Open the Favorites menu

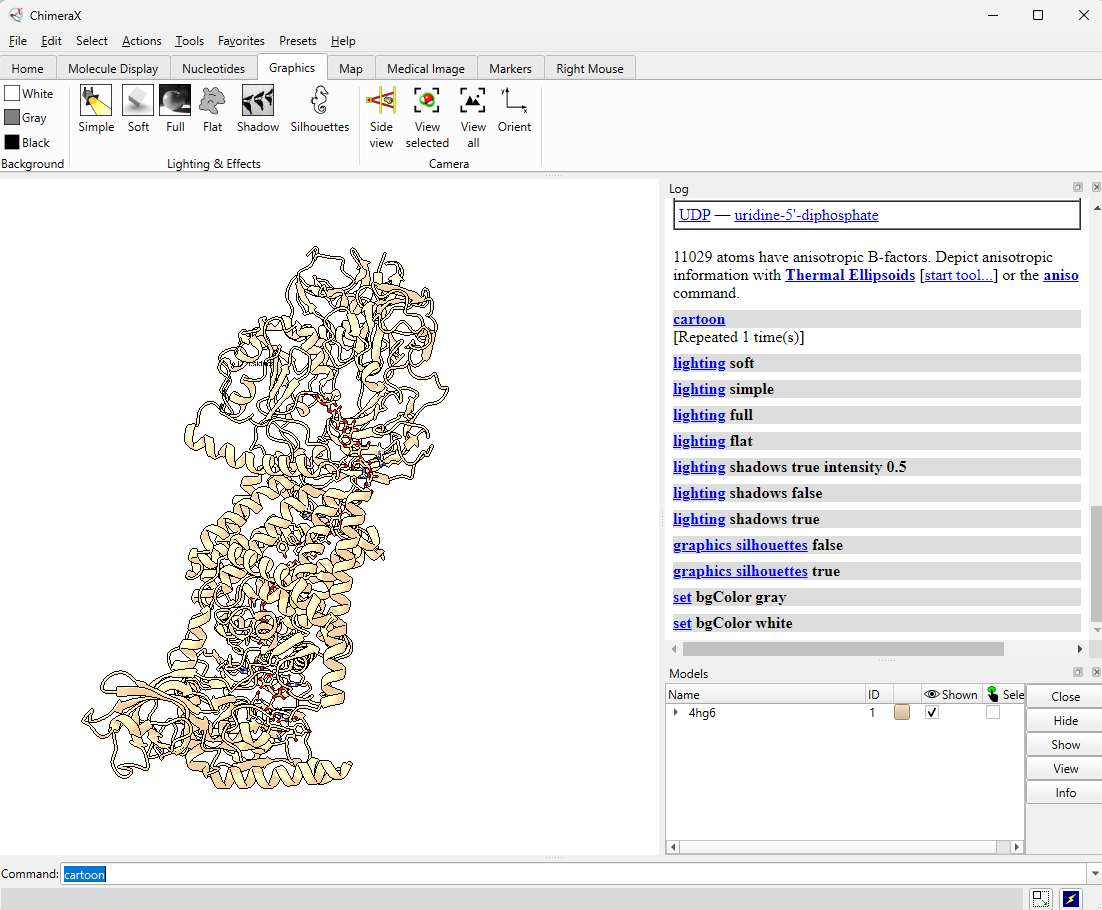(x=241, y=41)
